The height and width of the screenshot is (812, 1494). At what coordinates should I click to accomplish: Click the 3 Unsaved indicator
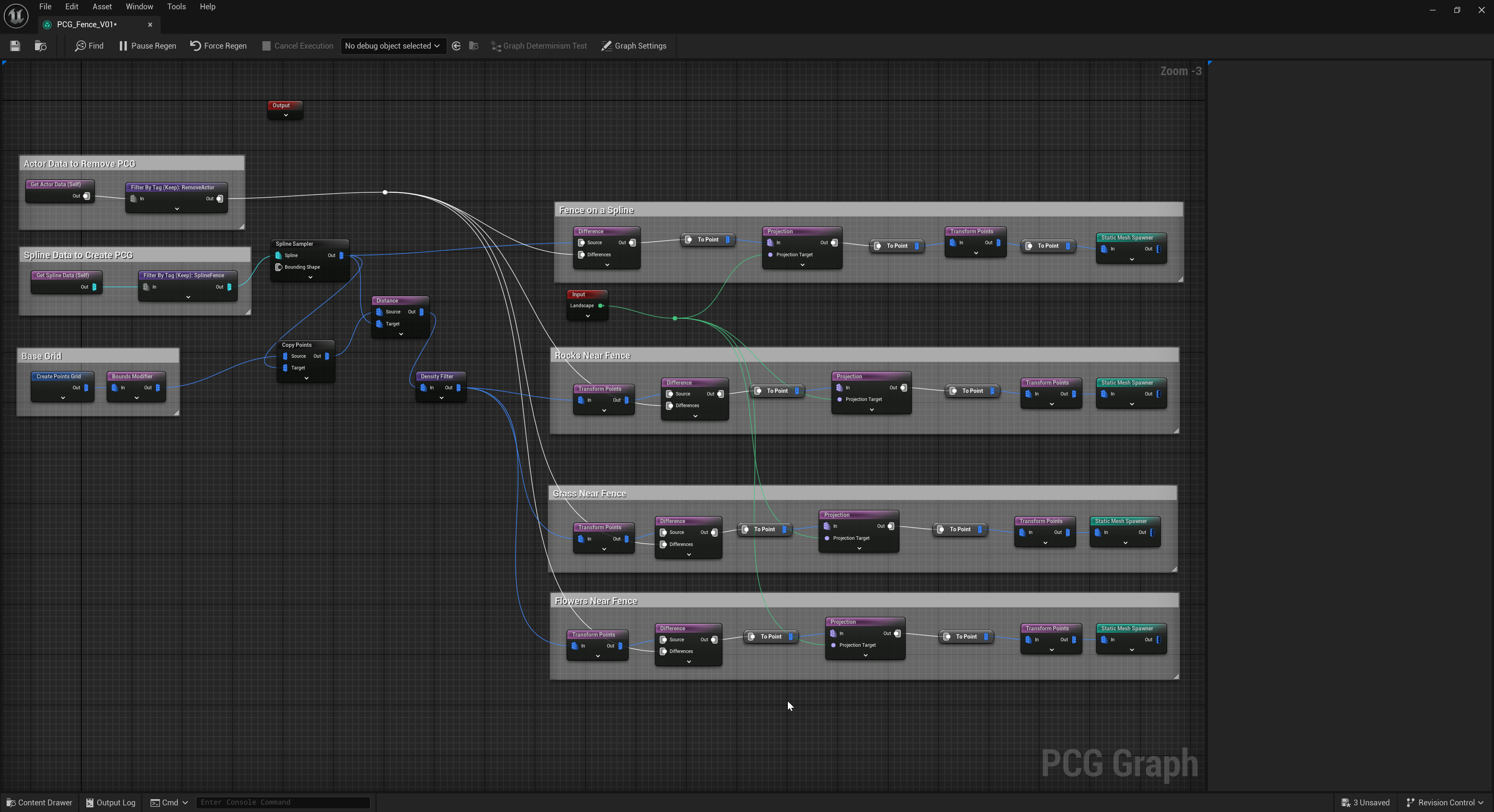point(1366,802)
